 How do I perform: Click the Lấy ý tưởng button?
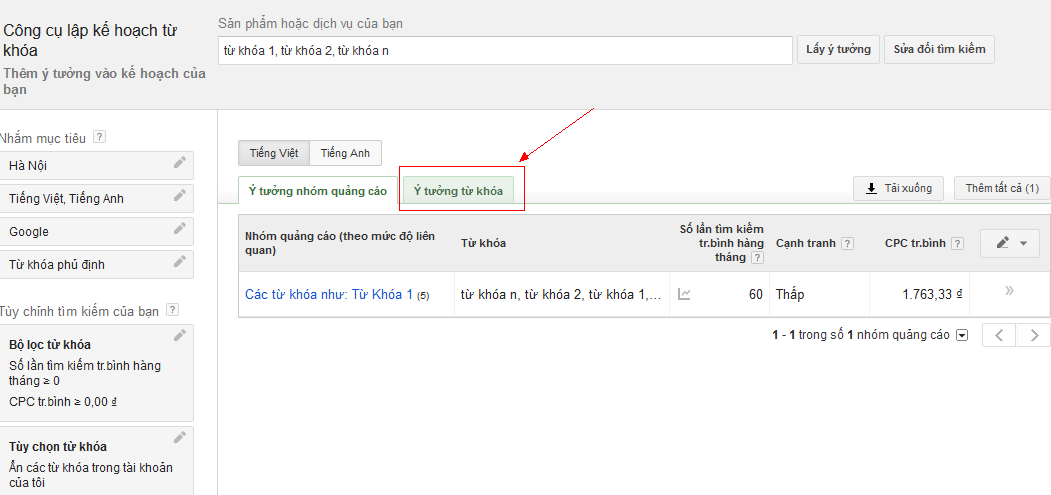pos(839,49)
